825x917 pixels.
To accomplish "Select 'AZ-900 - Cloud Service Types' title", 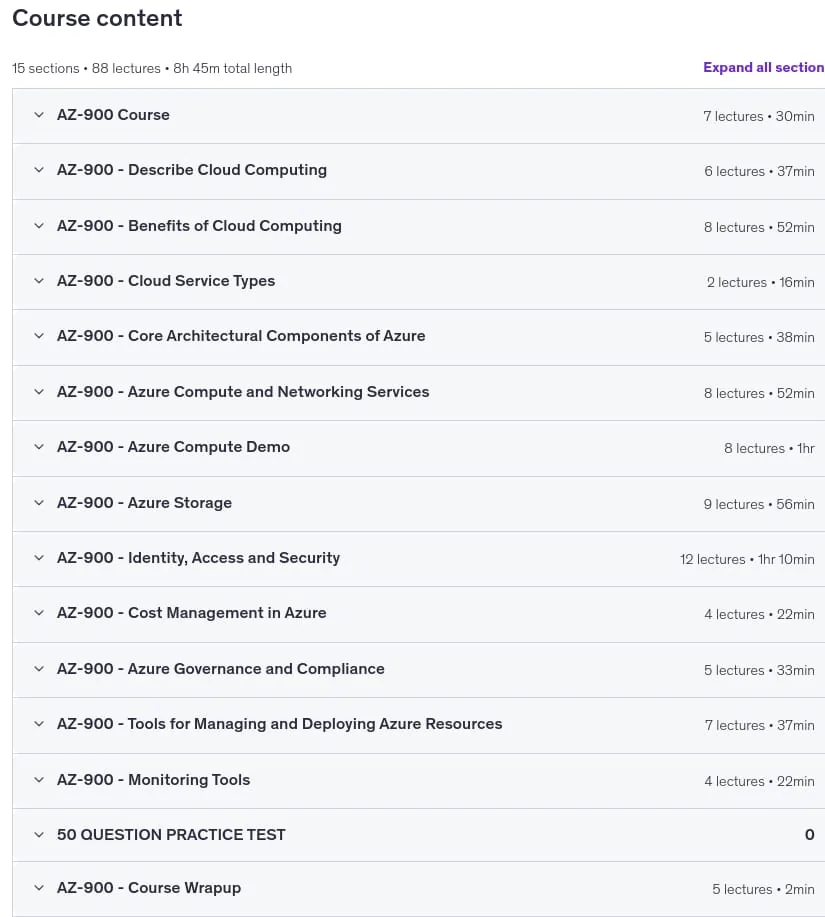I will point(165,281).
